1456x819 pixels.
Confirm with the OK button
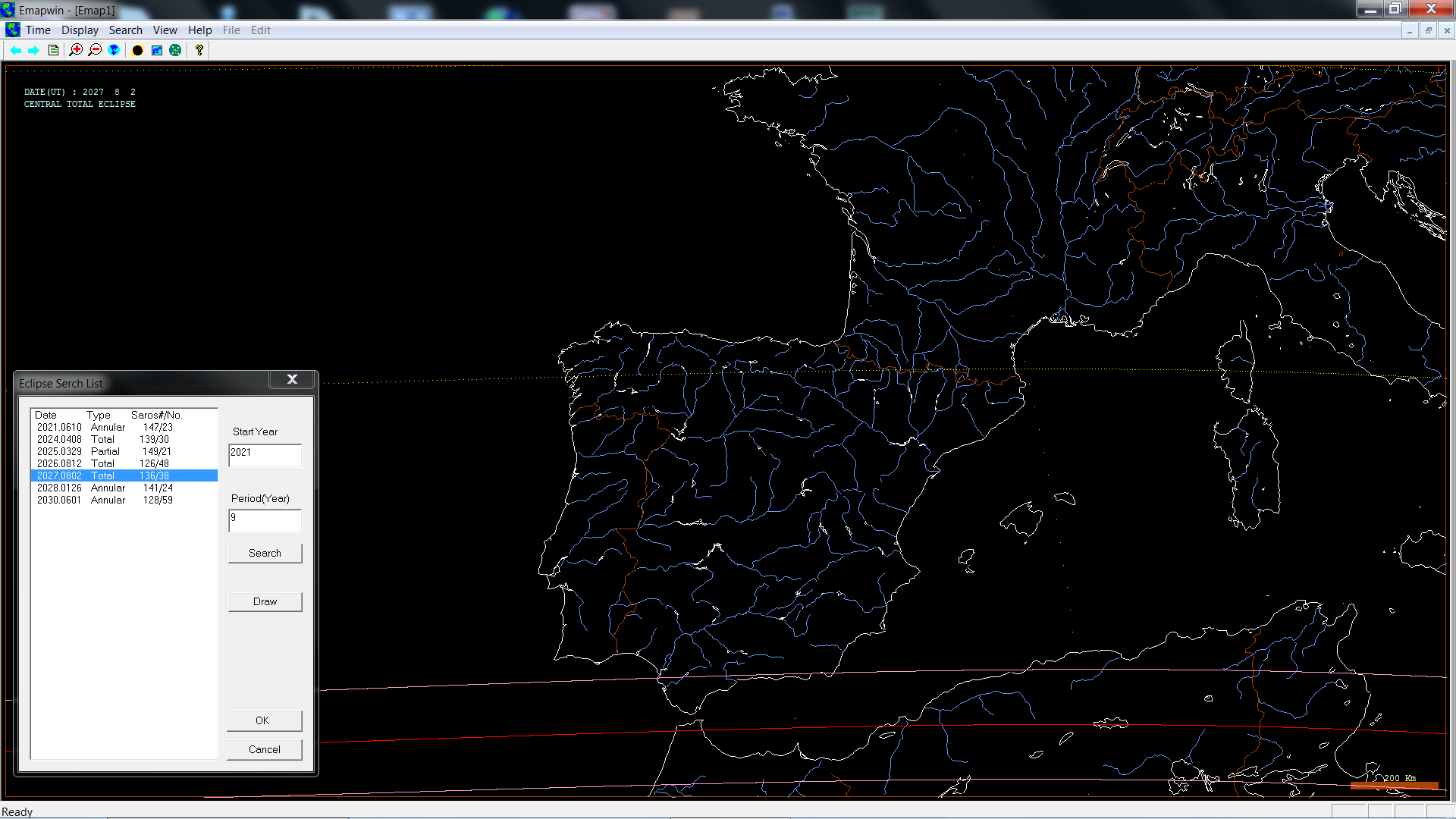264,720
